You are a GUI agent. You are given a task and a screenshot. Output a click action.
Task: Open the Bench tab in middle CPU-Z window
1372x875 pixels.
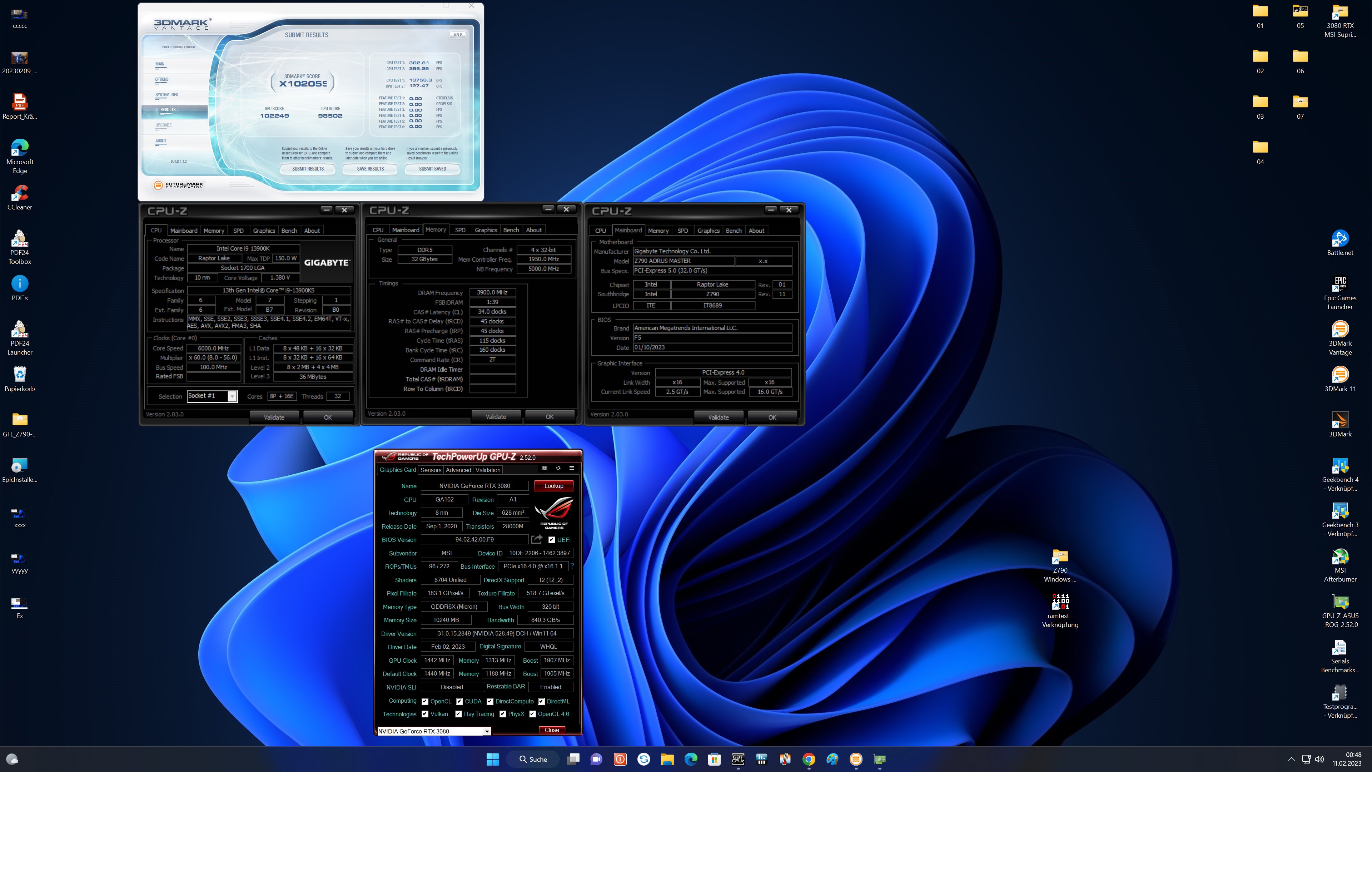[x=511, y=230]
